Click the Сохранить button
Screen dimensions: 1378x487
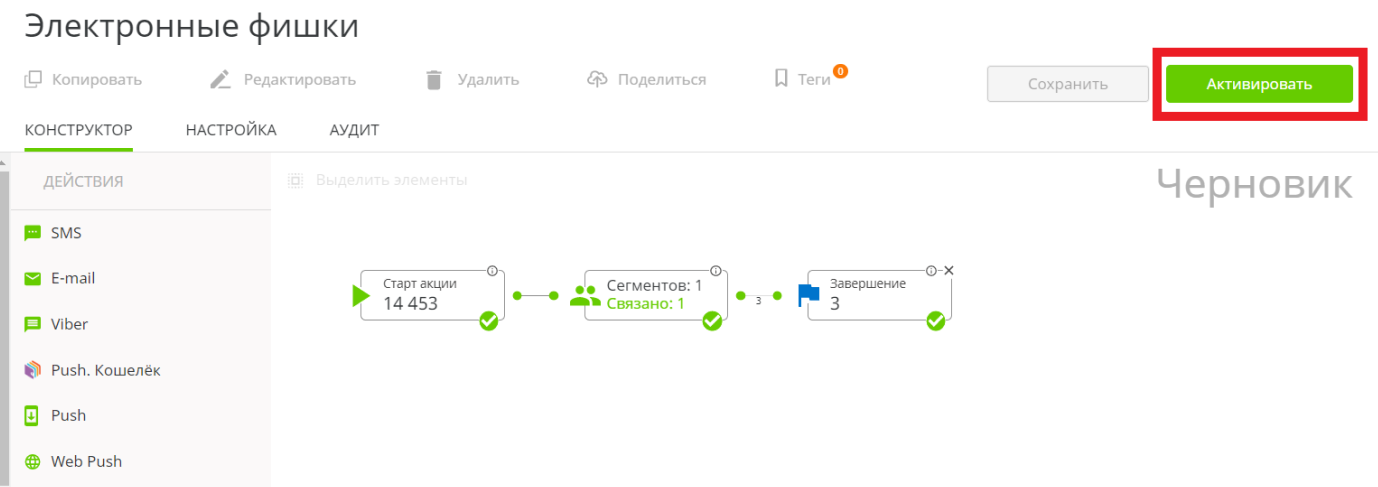pyautogui.click(x=1067, y=84)
